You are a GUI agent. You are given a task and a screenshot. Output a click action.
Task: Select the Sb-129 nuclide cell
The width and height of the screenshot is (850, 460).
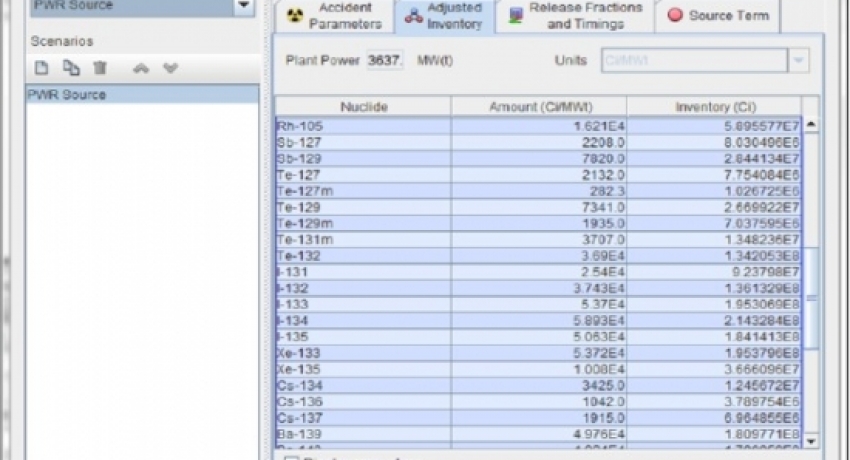click(x=363, y=158)
